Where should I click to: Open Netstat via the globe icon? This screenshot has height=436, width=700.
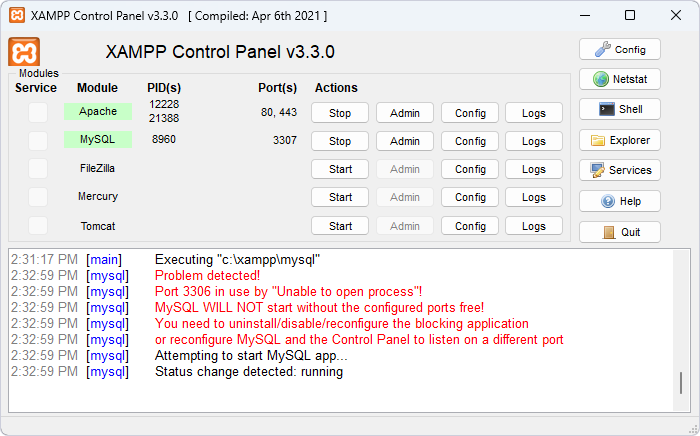[x=620, y=79]
